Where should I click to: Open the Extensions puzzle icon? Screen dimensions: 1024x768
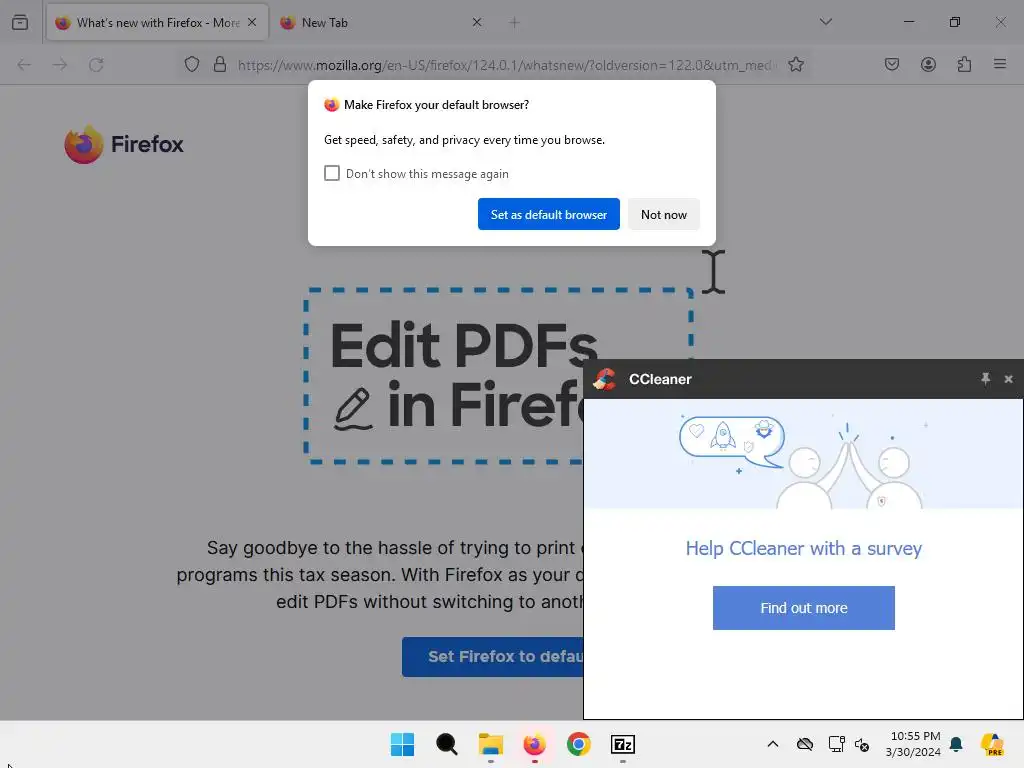click(964, 64)
